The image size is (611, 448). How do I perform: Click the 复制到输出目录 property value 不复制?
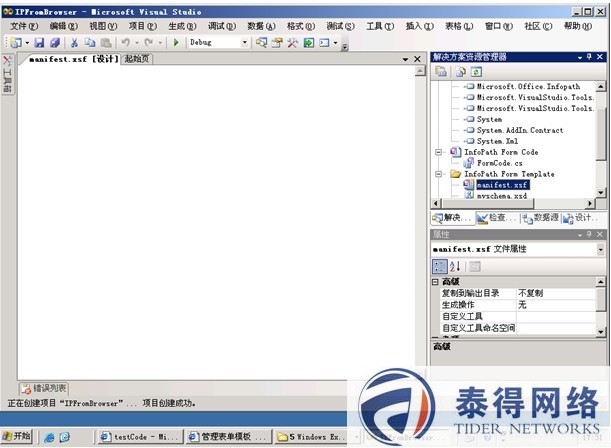[556, 293]
